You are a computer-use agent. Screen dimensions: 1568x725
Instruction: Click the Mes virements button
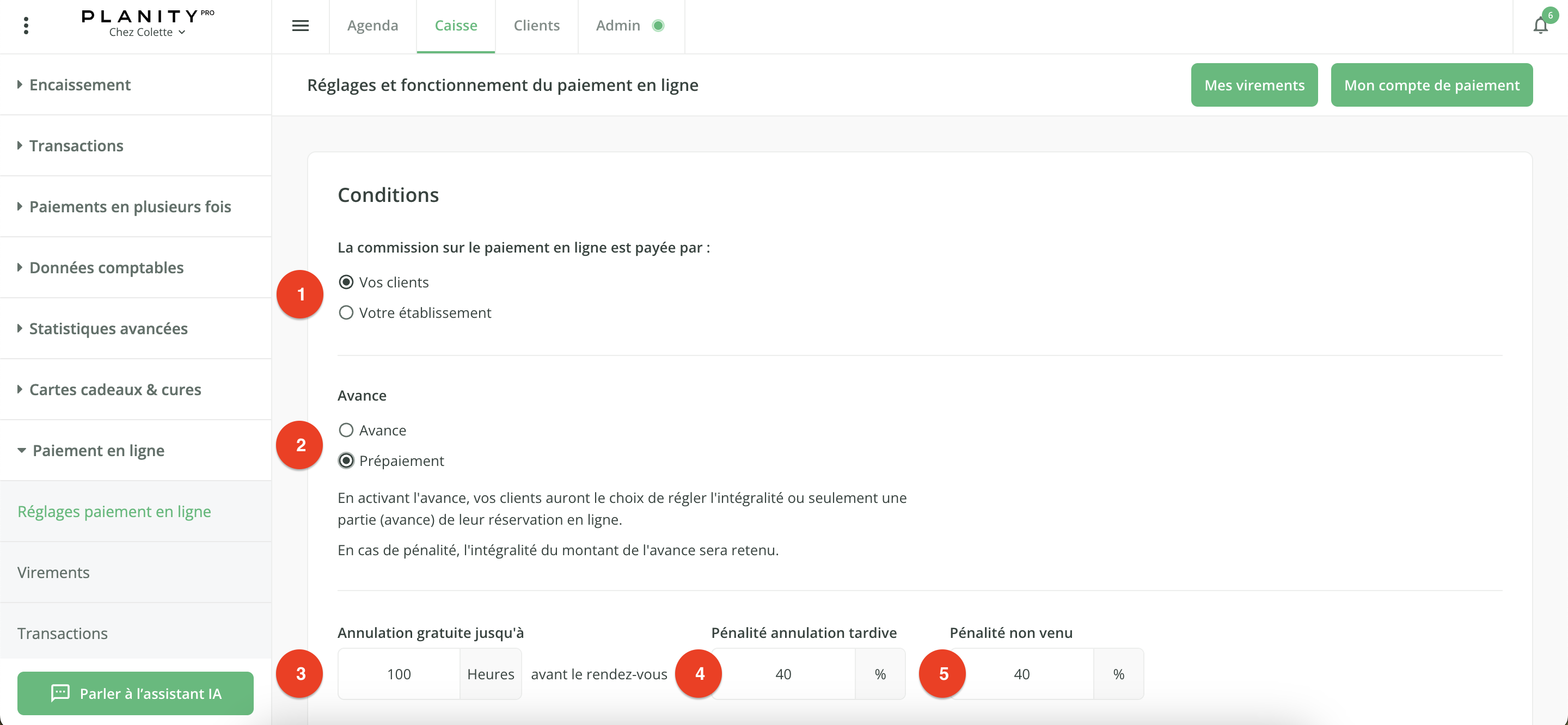pyautogui.click(x=1254, y=85)
